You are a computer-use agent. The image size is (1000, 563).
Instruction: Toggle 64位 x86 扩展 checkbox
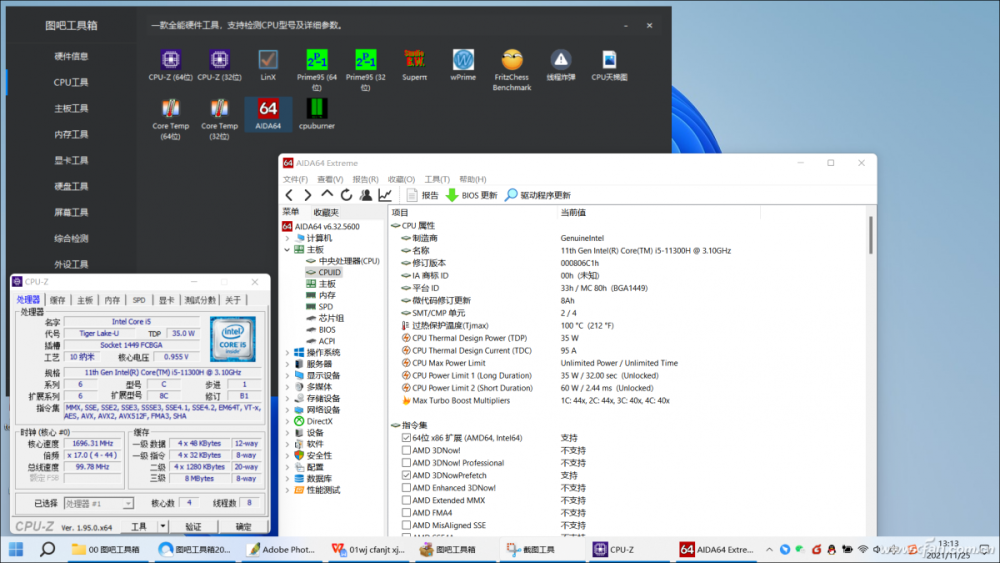(406, 438)
